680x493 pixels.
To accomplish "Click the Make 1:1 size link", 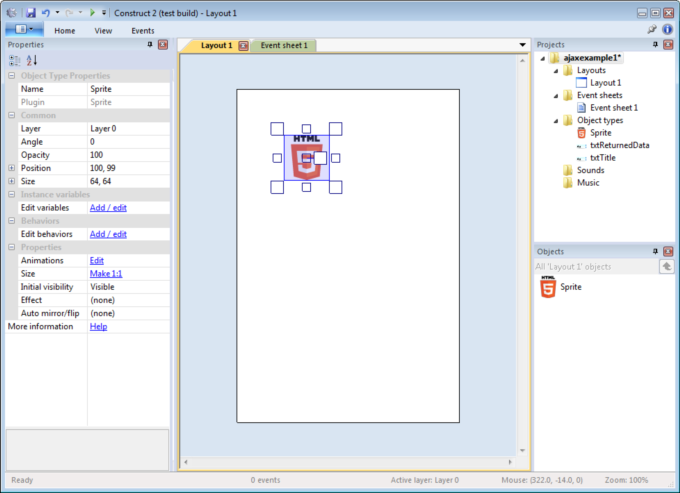I will point(106,274).
